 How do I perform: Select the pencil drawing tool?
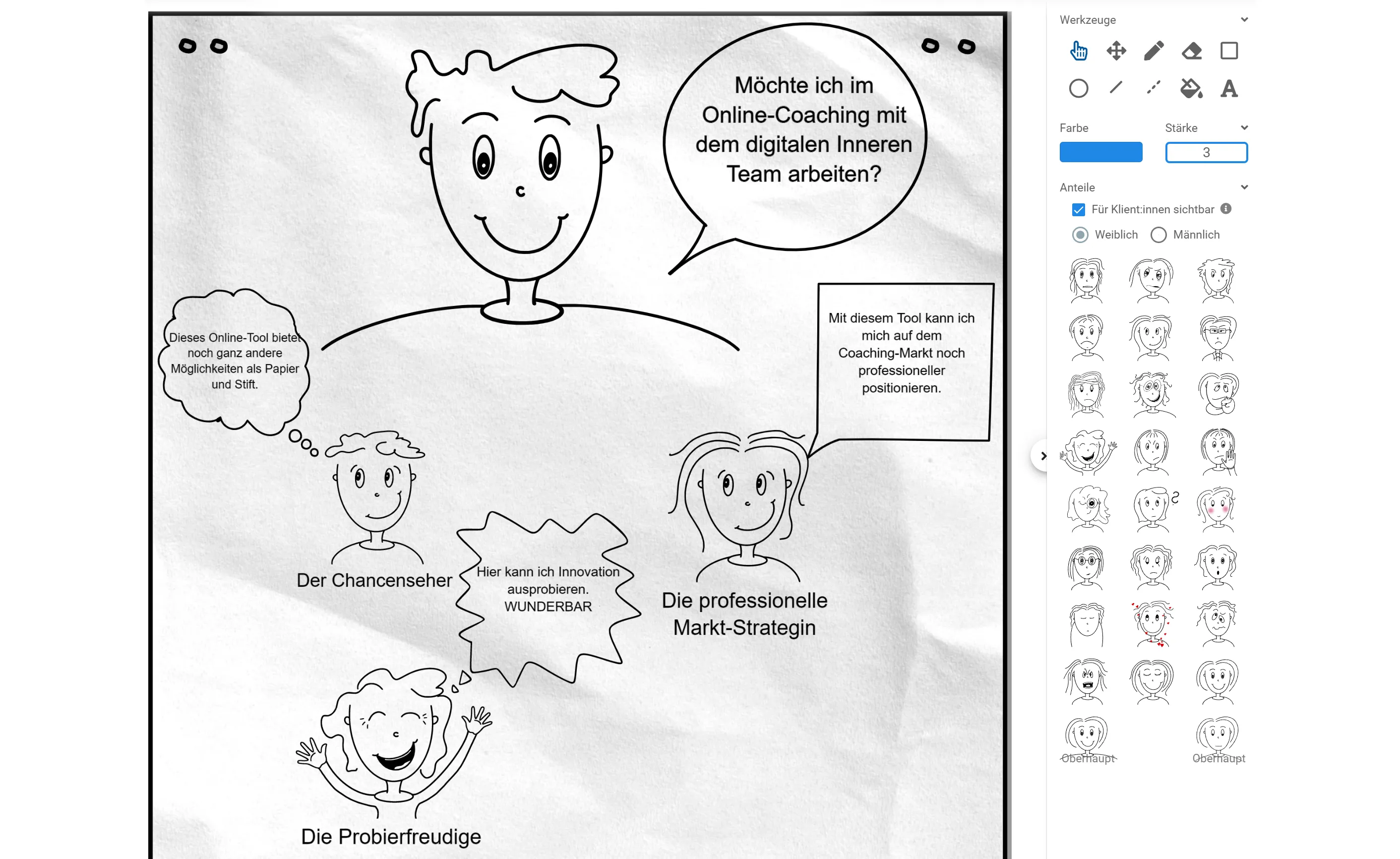tap(1154, 51)
